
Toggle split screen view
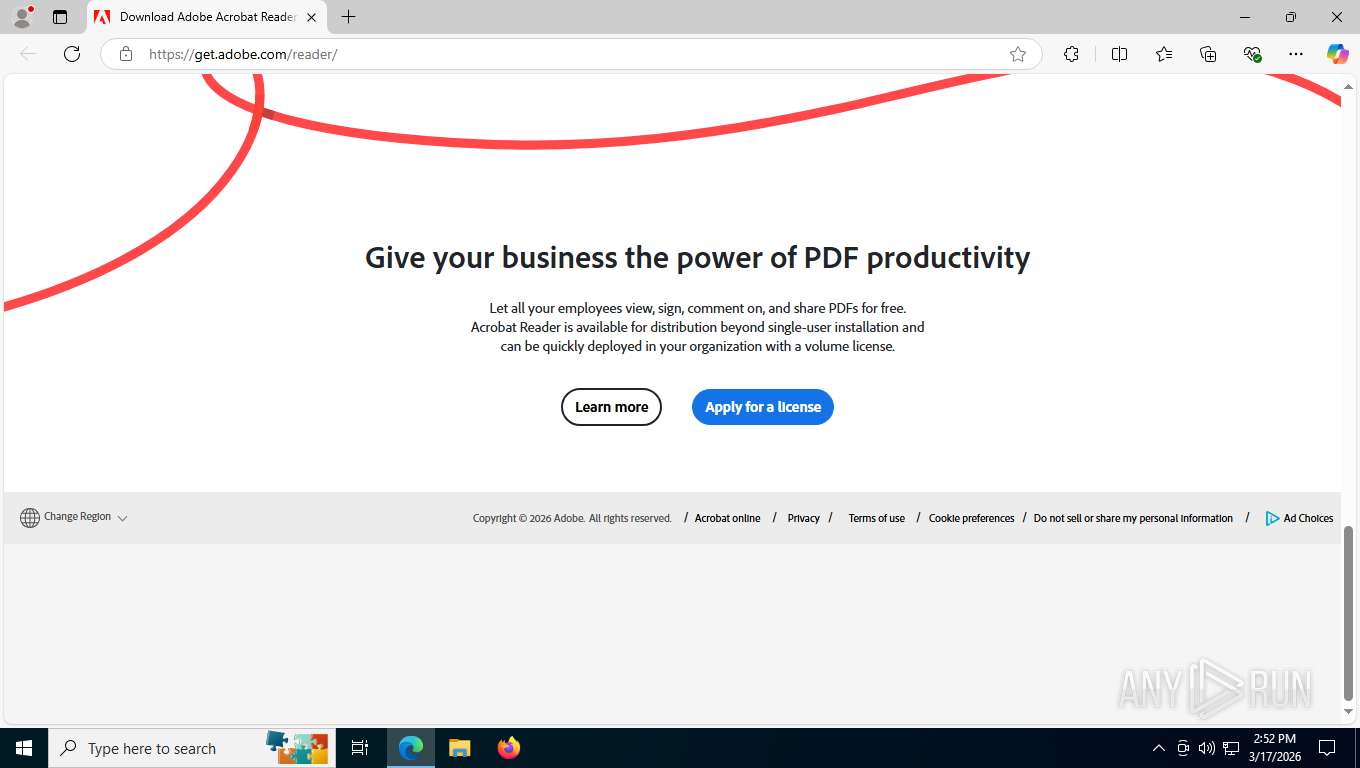[x=1120, y=54]
